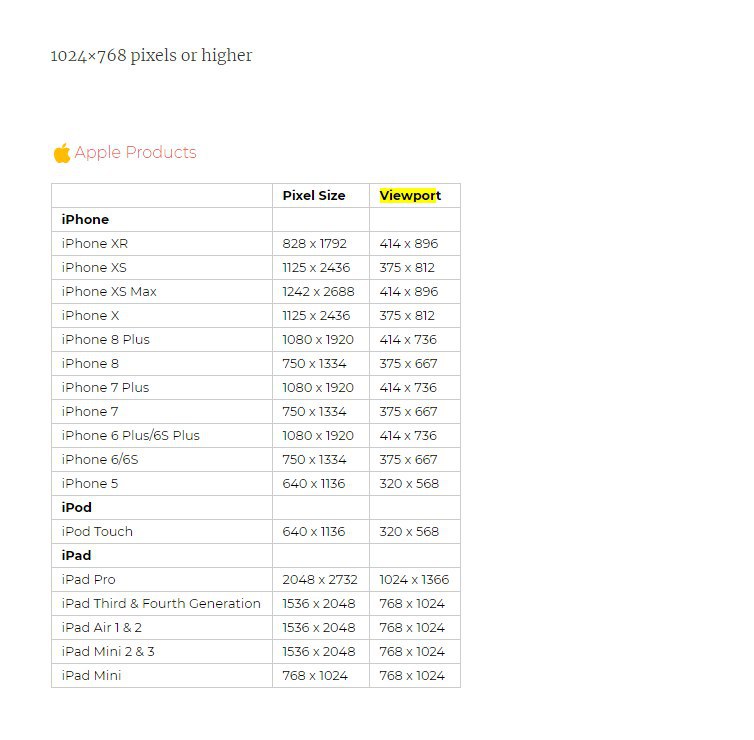
Task: Click the iPad section header row
Action: [x=256, y=556]
